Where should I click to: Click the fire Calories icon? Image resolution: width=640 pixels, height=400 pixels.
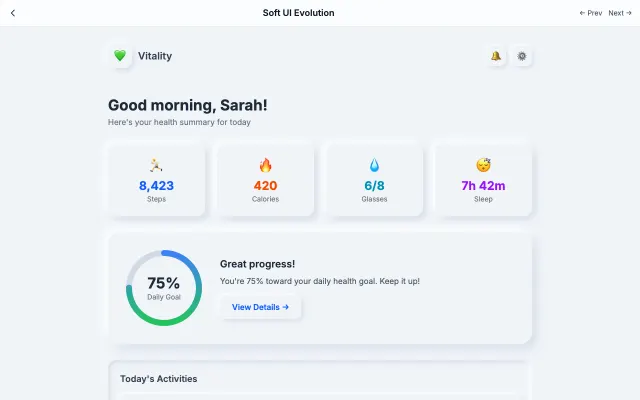pyautogui.click(x=265, y=165)
